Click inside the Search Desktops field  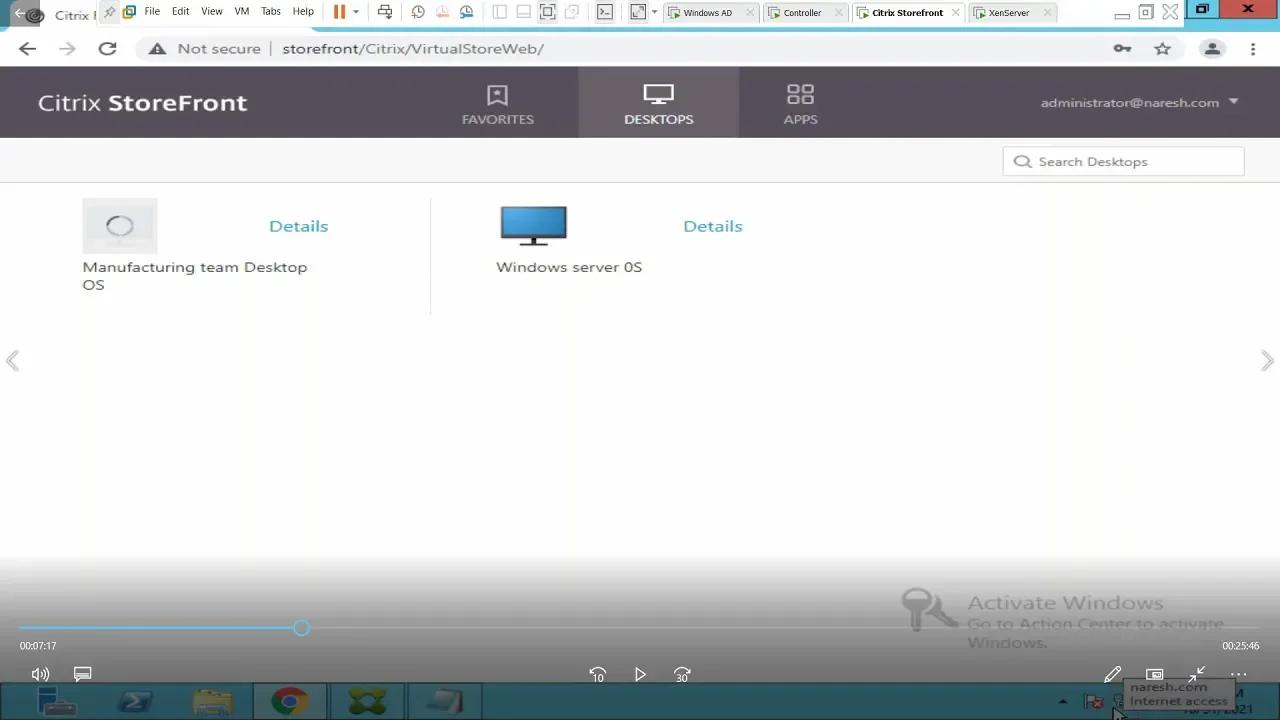click(1123, 161)
